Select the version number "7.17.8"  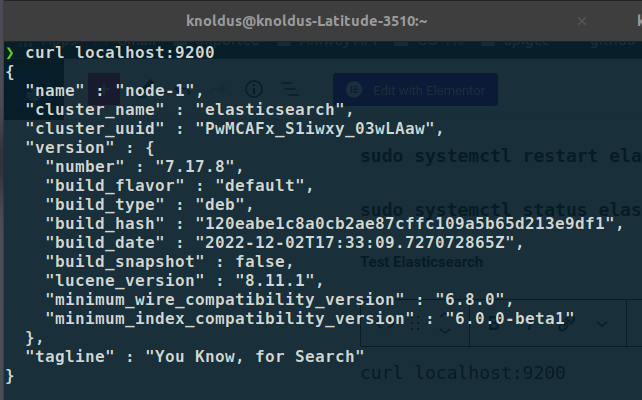(195, 167)
